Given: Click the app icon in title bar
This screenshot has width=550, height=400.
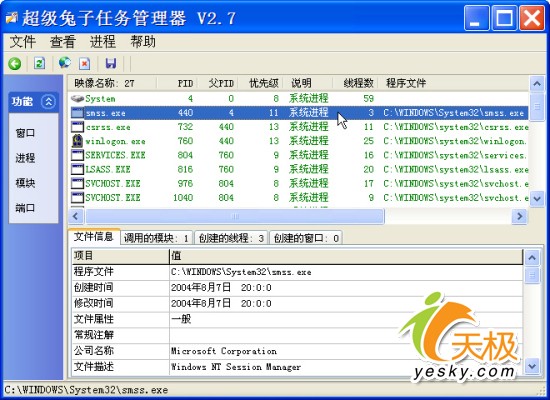Looking at the screenshot, I should tap(11, 17).
